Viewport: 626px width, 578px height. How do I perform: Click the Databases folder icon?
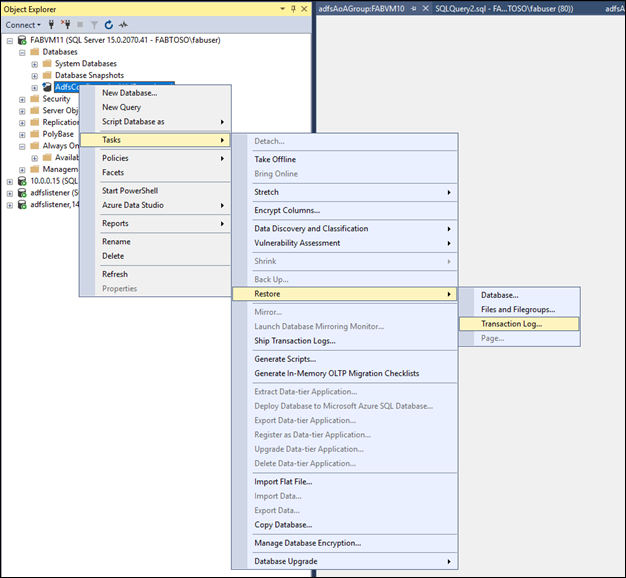(35, 52)
